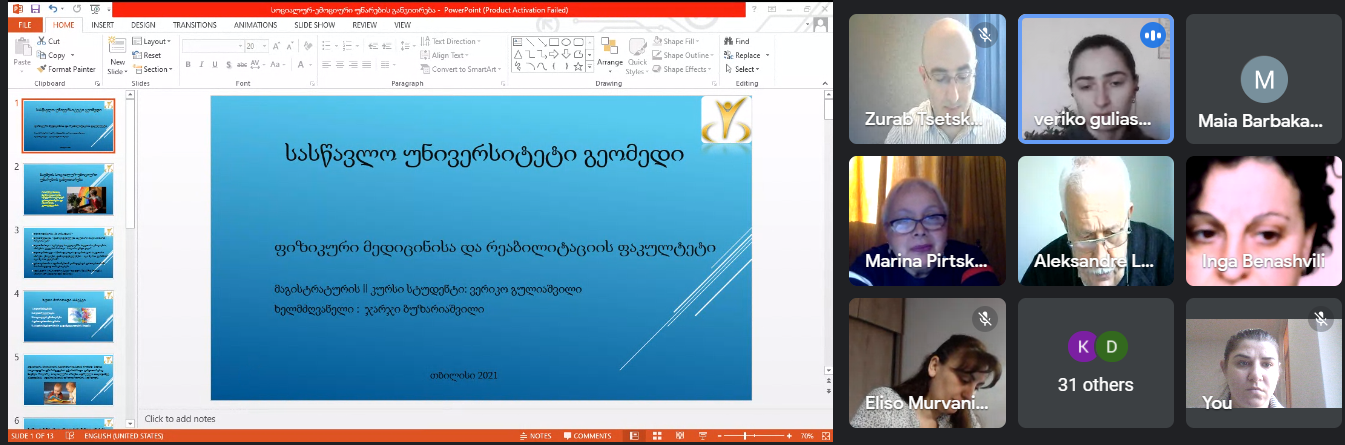The image size is (1345, 445).
Task: Pick the right arrow shape in gallery
Action: tap(554, 54)
